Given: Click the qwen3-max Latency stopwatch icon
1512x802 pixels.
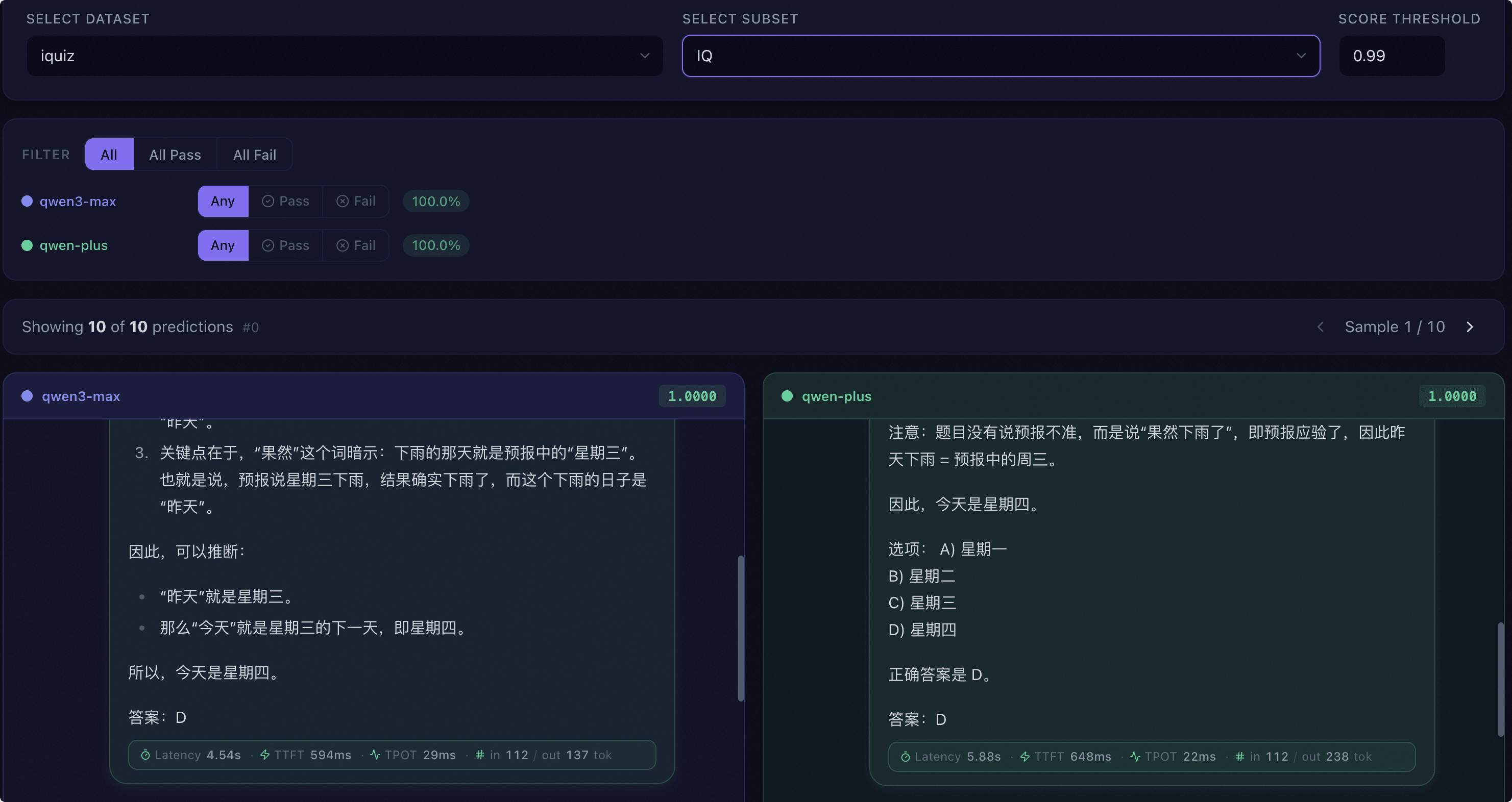Looking at the screenshot, I should click(x=145, y=755).
